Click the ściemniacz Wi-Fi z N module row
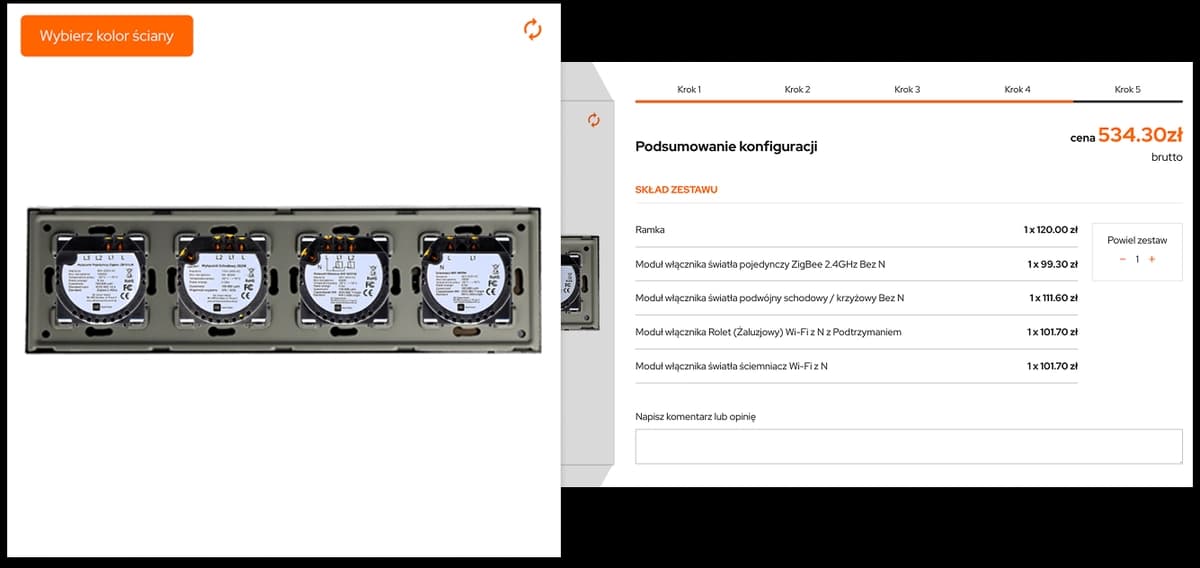The width and height of the screenshot is (1200, 568). (x=856, y=366)
